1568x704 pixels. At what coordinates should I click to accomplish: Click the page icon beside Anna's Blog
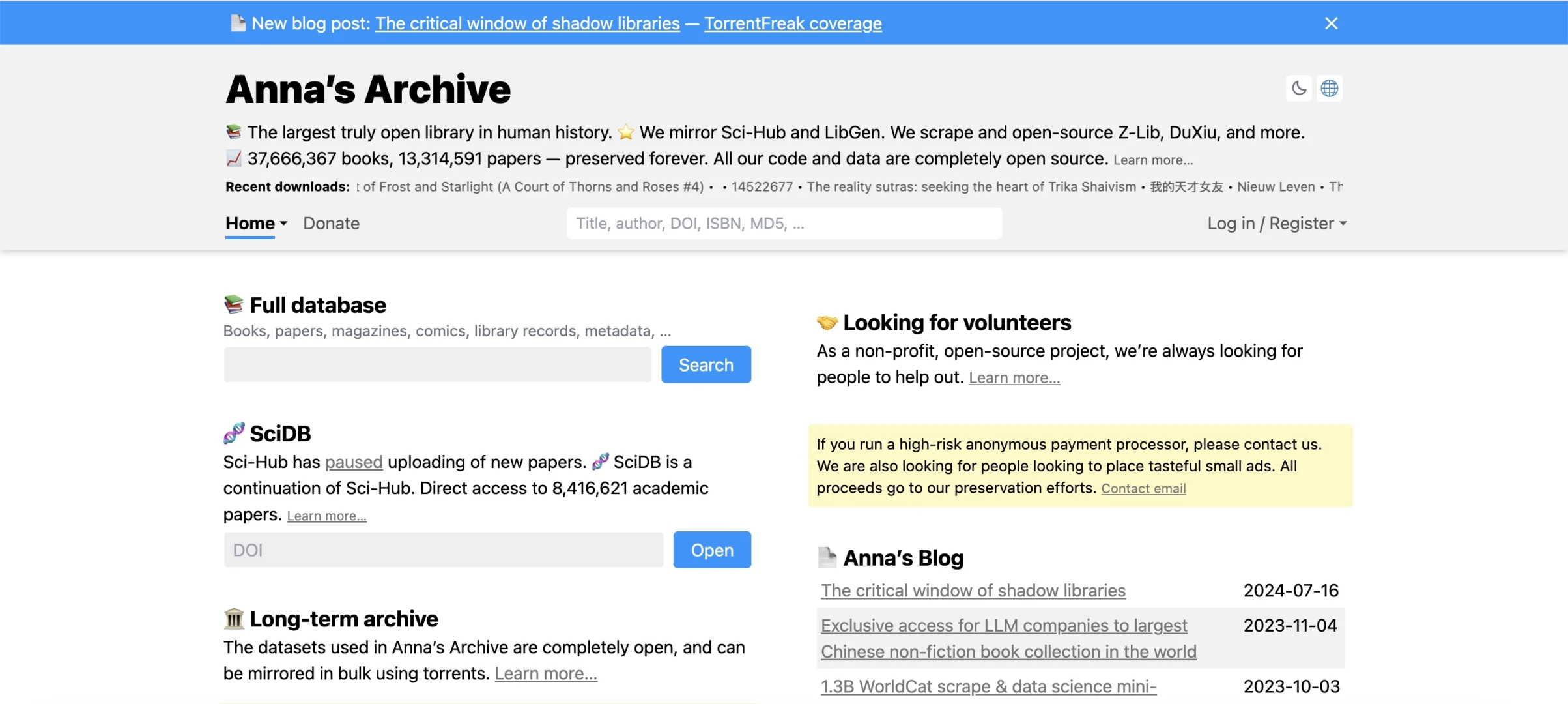coord(827,557)
